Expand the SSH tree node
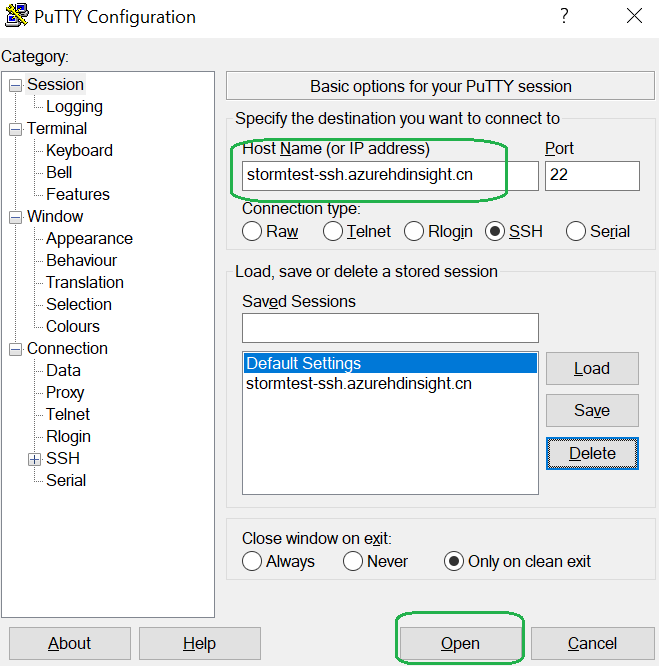The width and height of the screenshot is (659, 666). coord(34,459)
